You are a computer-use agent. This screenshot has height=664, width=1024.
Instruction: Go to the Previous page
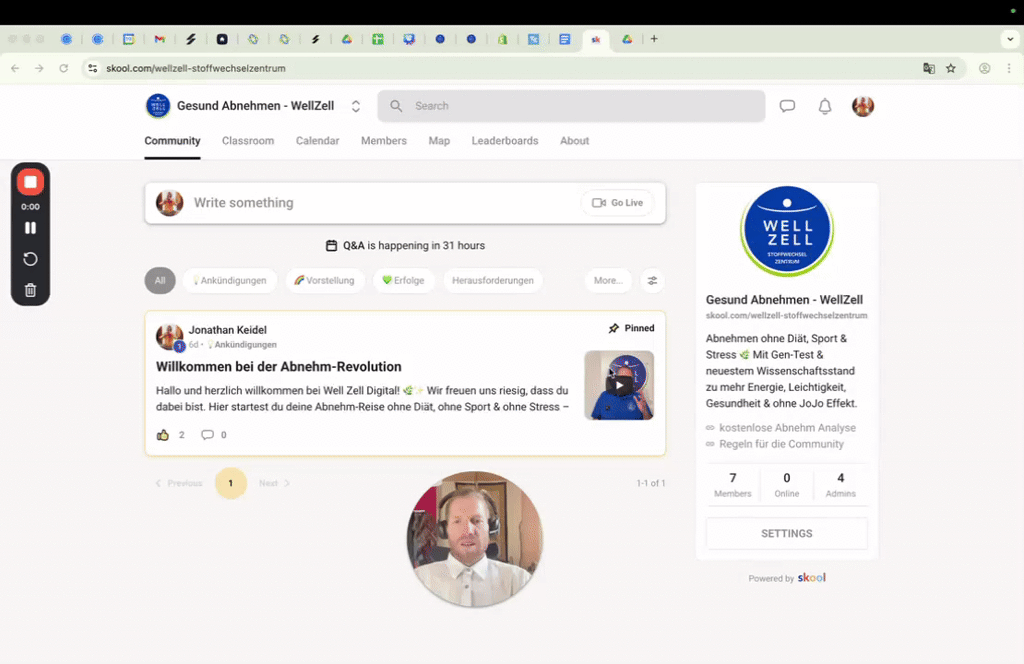(179, 484)
